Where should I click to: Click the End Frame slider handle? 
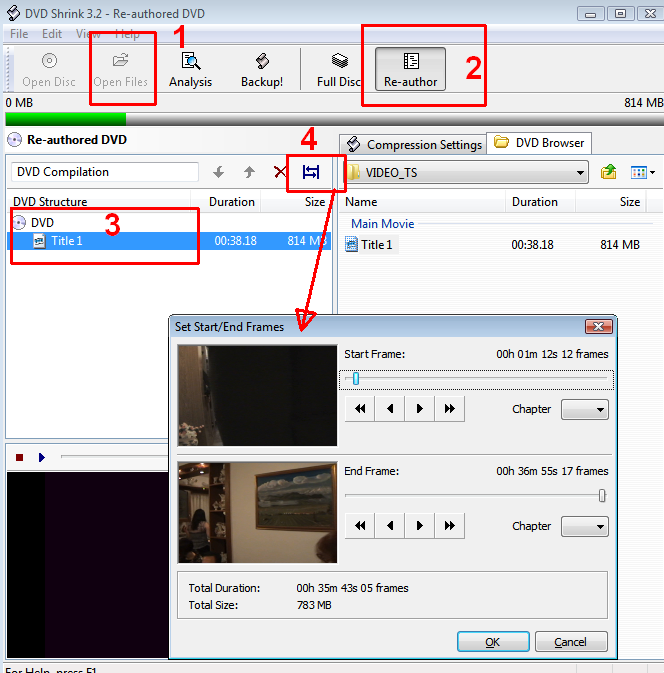(x=602, y=495)
